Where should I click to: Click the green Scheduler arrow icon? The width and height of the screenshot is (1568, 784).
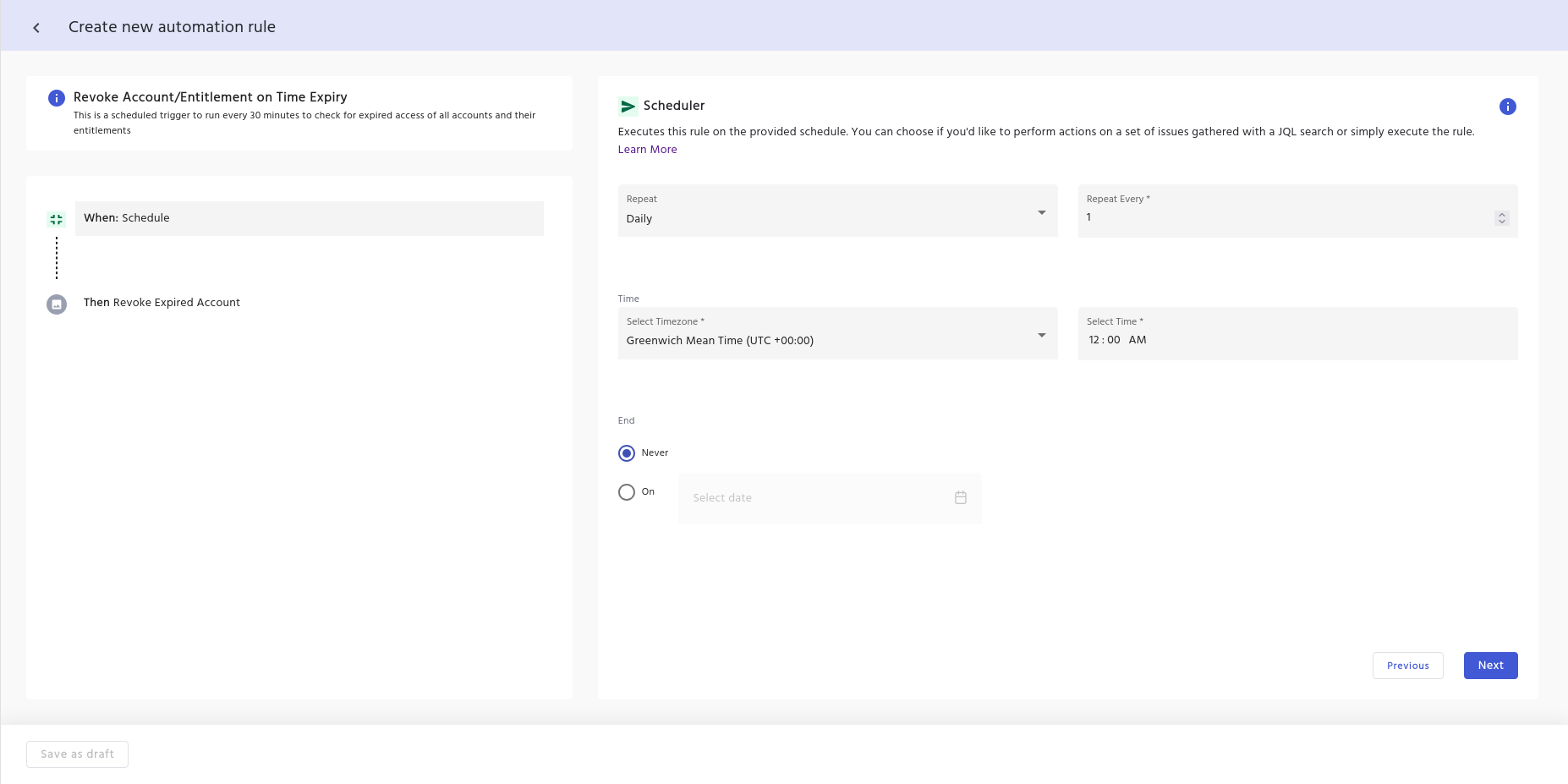tap(628, 107)
